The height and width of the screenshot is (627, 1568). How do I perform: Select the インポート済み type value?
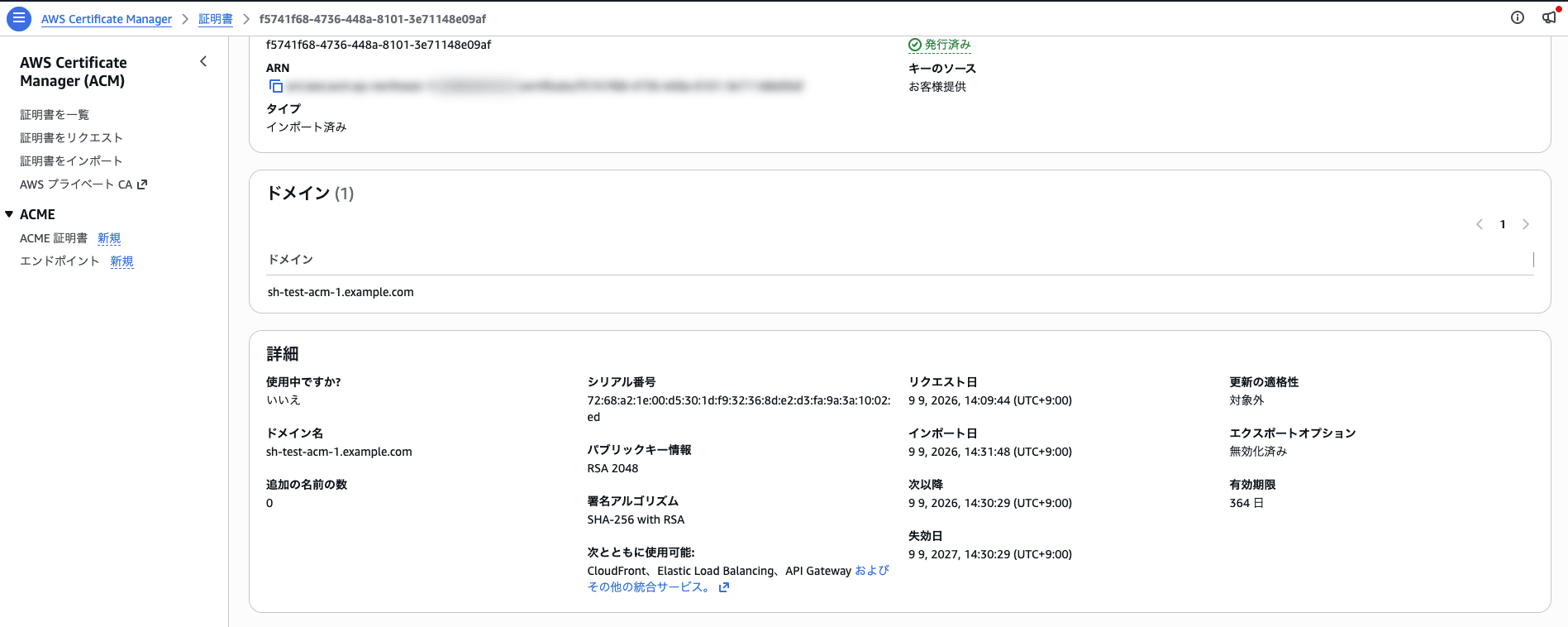tap(306, 127)
